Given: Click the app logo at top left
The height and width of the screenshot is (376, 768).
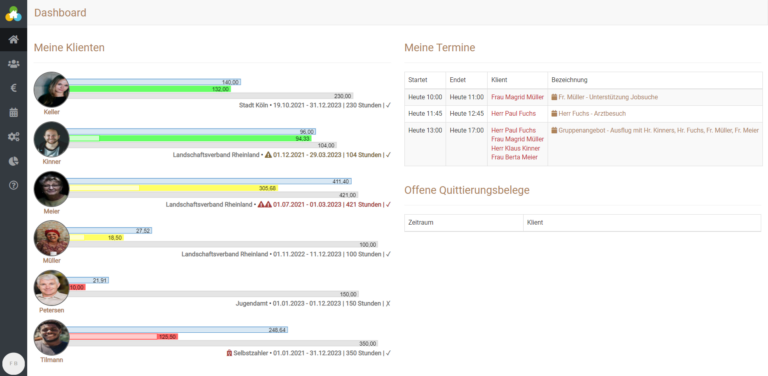Looking at the screenshot, I should pyautogui.click(x=14, y=14).
